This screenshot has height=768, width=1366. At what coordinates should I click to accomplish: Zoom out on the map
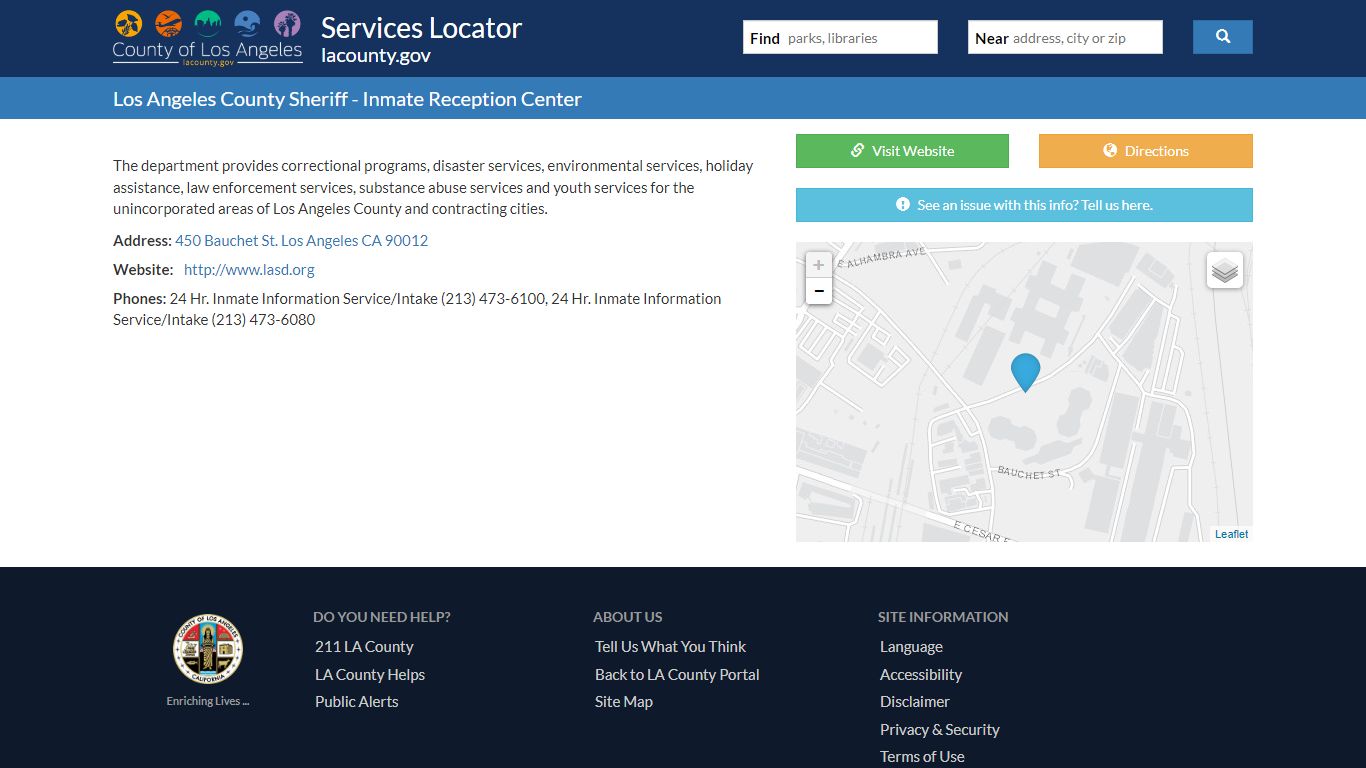pyautogui.click(x=819, y=291)
